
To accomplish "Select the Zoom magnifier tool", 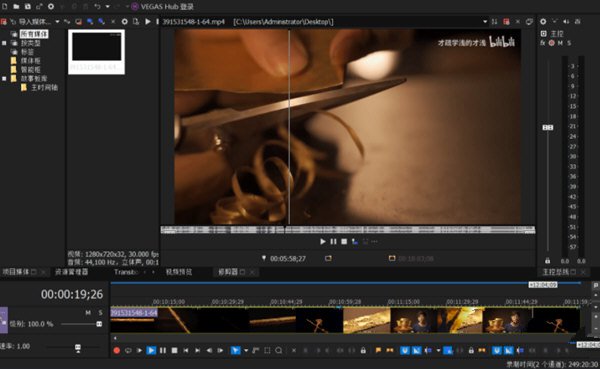I will tap(279, 350).
